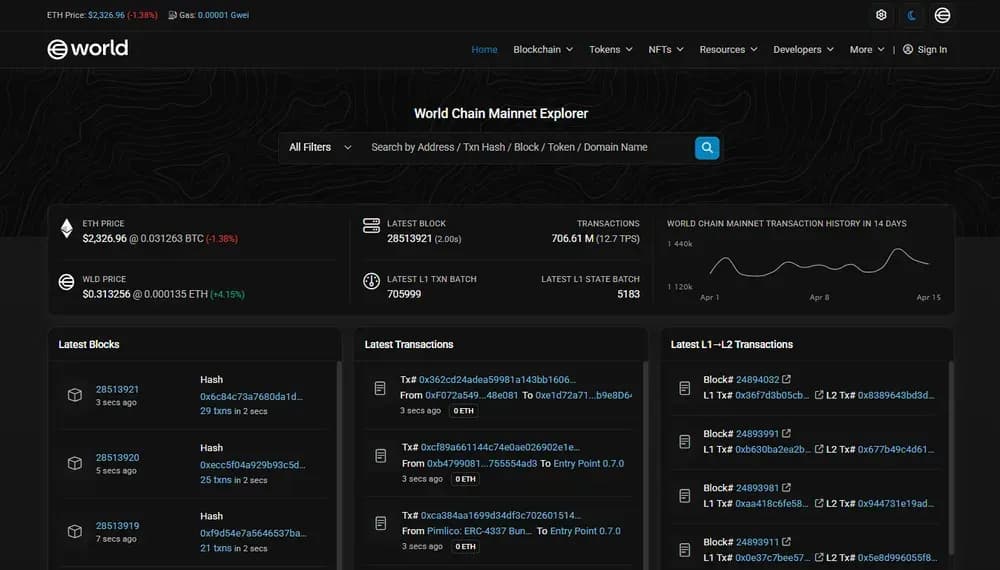Click the Latest L1 State Batch value 5183
This screenshot has height=570, width=1000.
[x=628, y=294]
